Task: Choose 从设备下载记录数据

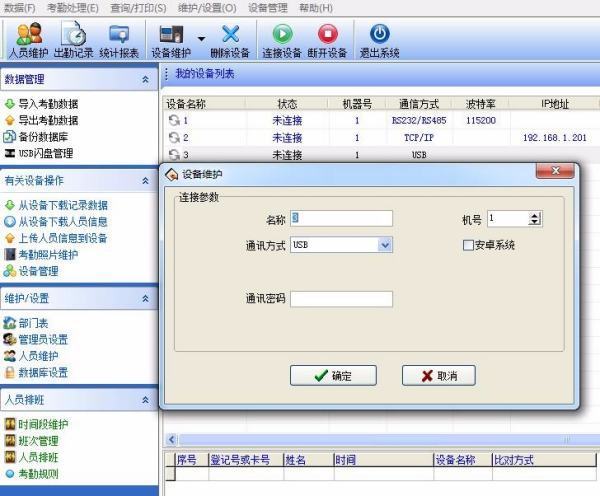Action: tap(56, 205)
